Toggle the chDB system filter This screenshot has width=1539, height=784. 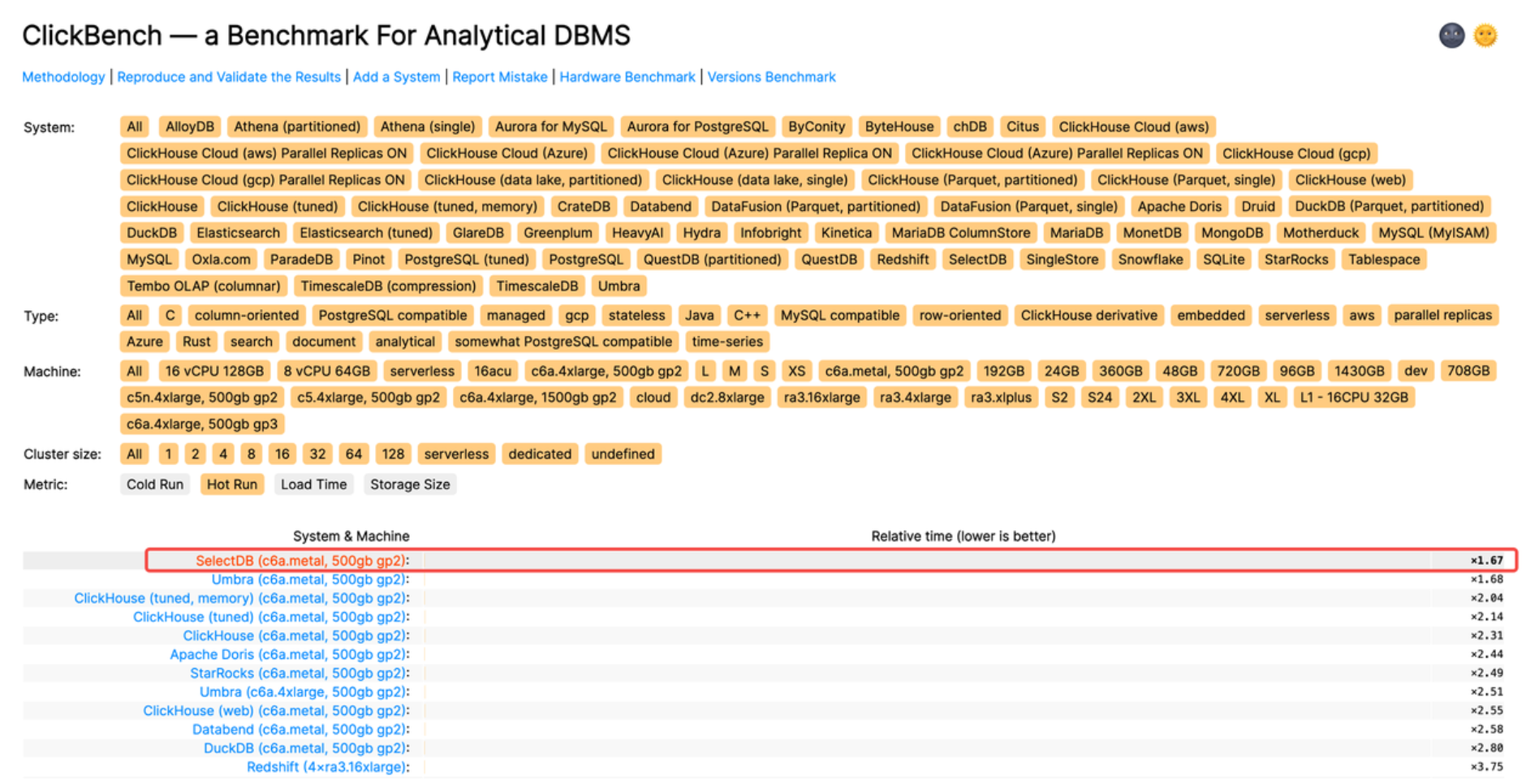pyautogui.click(x=970, y=127)
